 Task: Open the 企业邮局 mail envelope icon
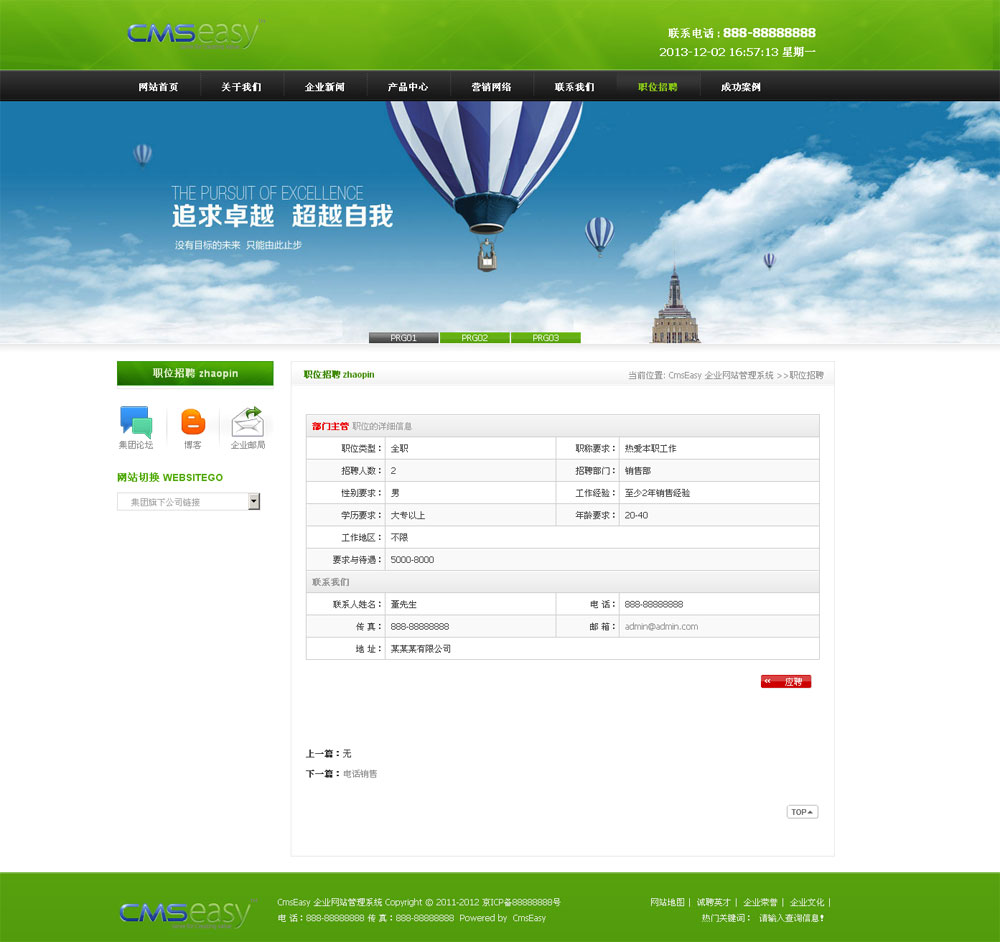[247, 421]
